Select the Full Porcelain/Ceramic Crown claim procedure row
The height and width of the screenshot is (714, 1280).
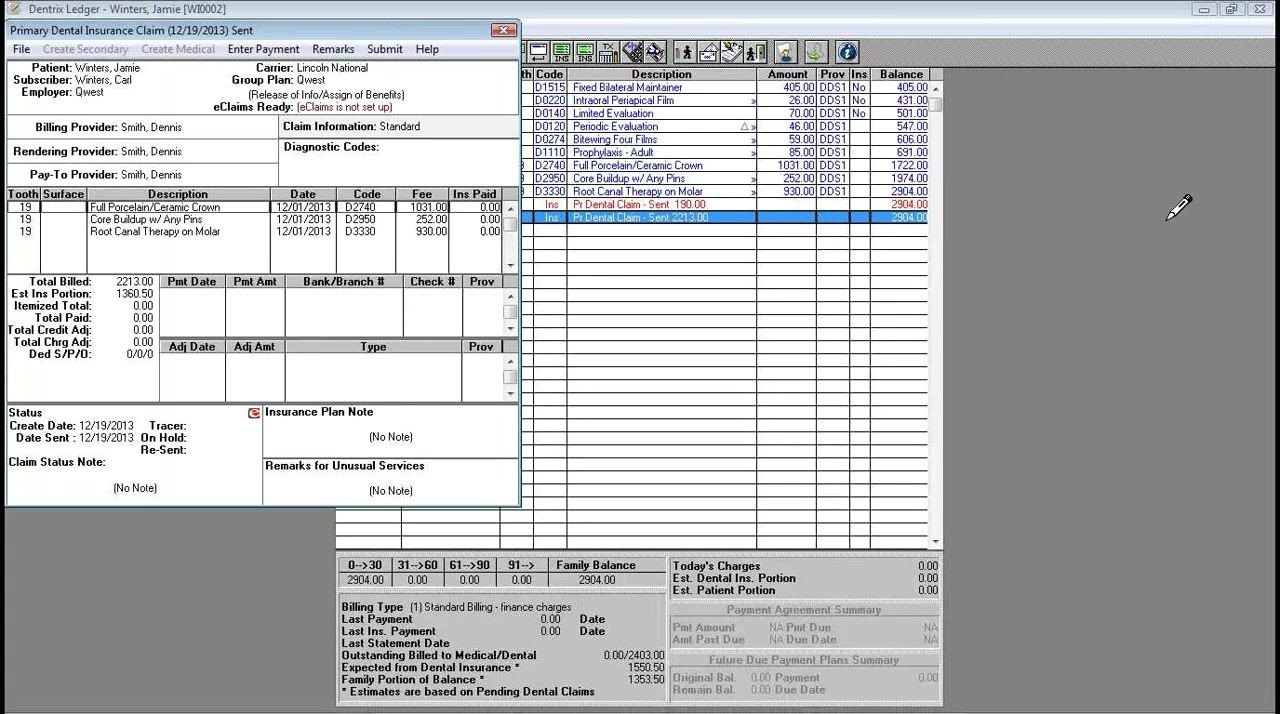254,207
